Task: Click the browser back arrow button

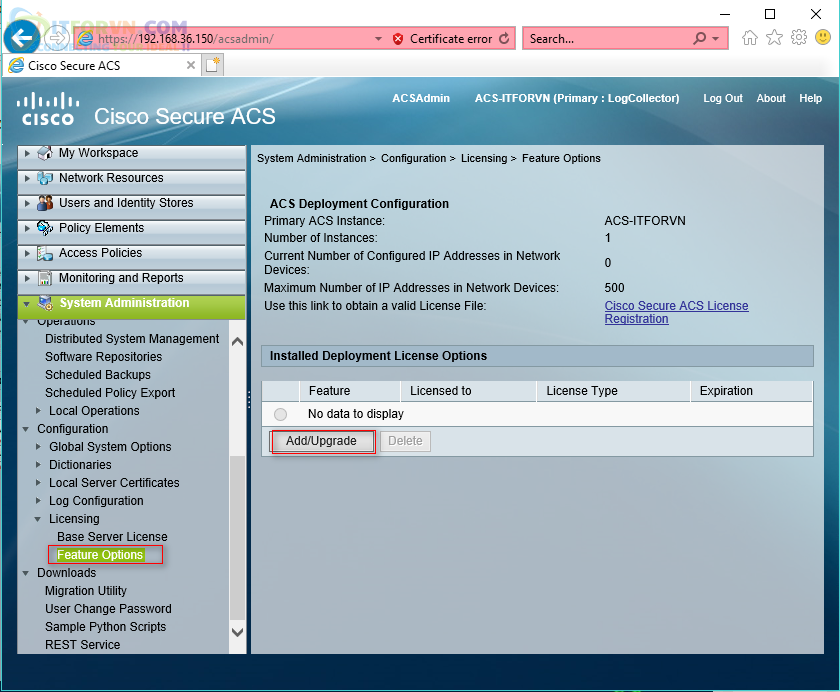Action: (22, 38)
